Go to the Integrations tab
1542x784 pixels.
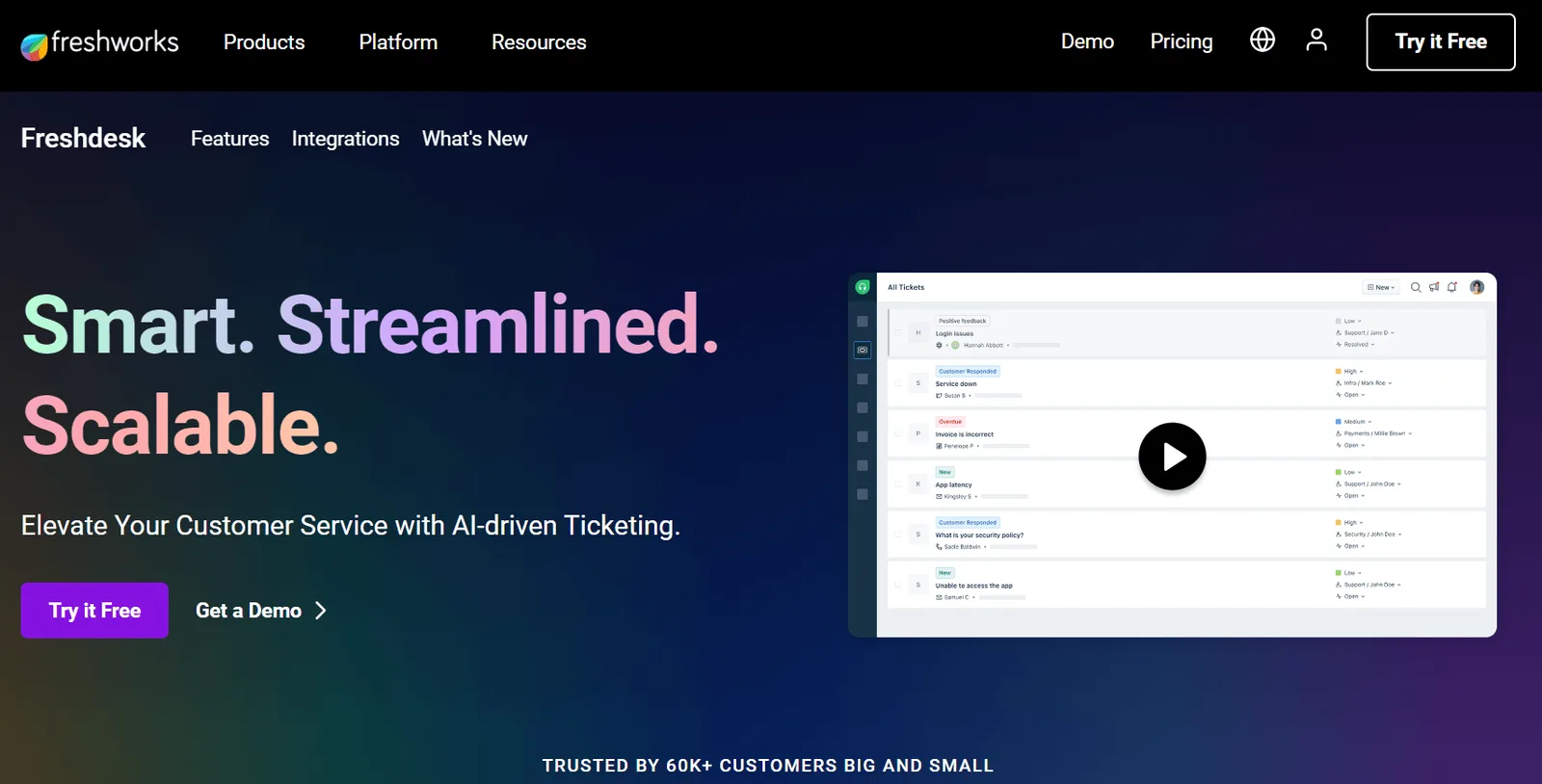[346, 139]
